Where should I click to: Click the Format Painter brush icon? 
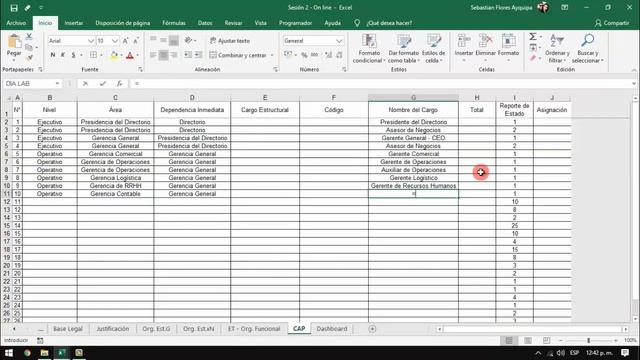coord(29,58)
